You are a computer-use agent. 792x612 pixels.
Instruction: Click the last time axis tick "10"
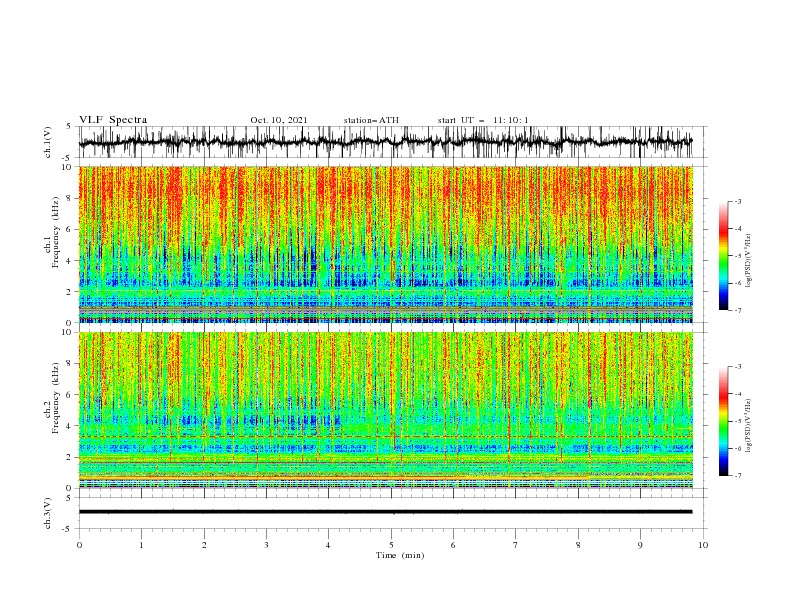pyautogui.click(x=703, y=545)
